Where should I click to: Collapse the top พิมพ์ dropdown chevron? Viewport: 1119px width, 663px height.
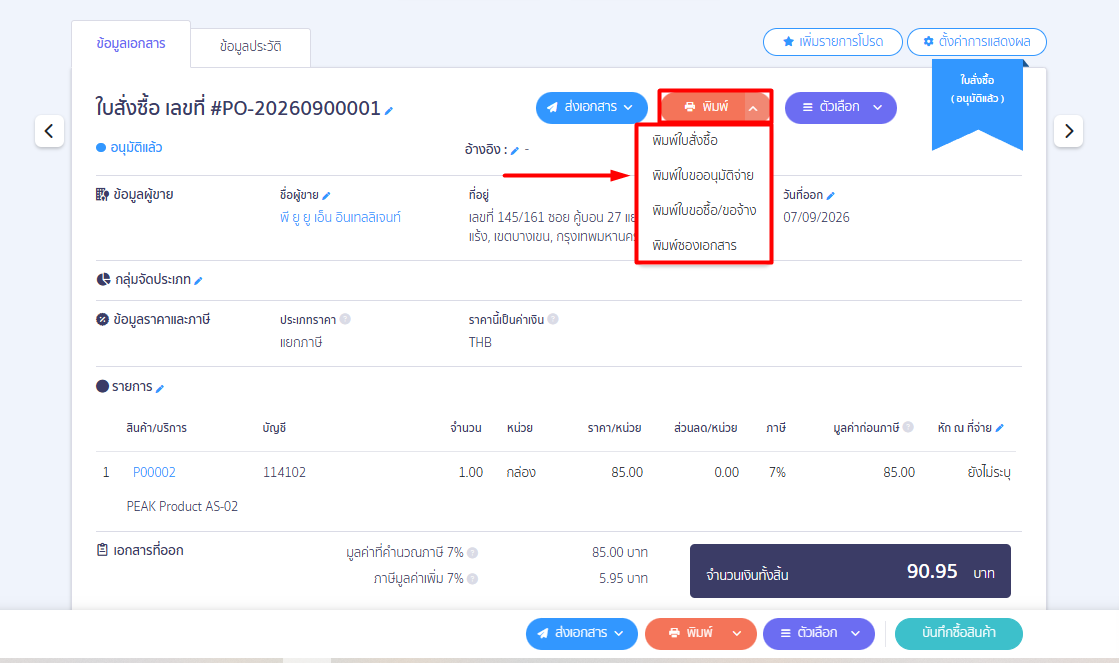tap(753, 108)
